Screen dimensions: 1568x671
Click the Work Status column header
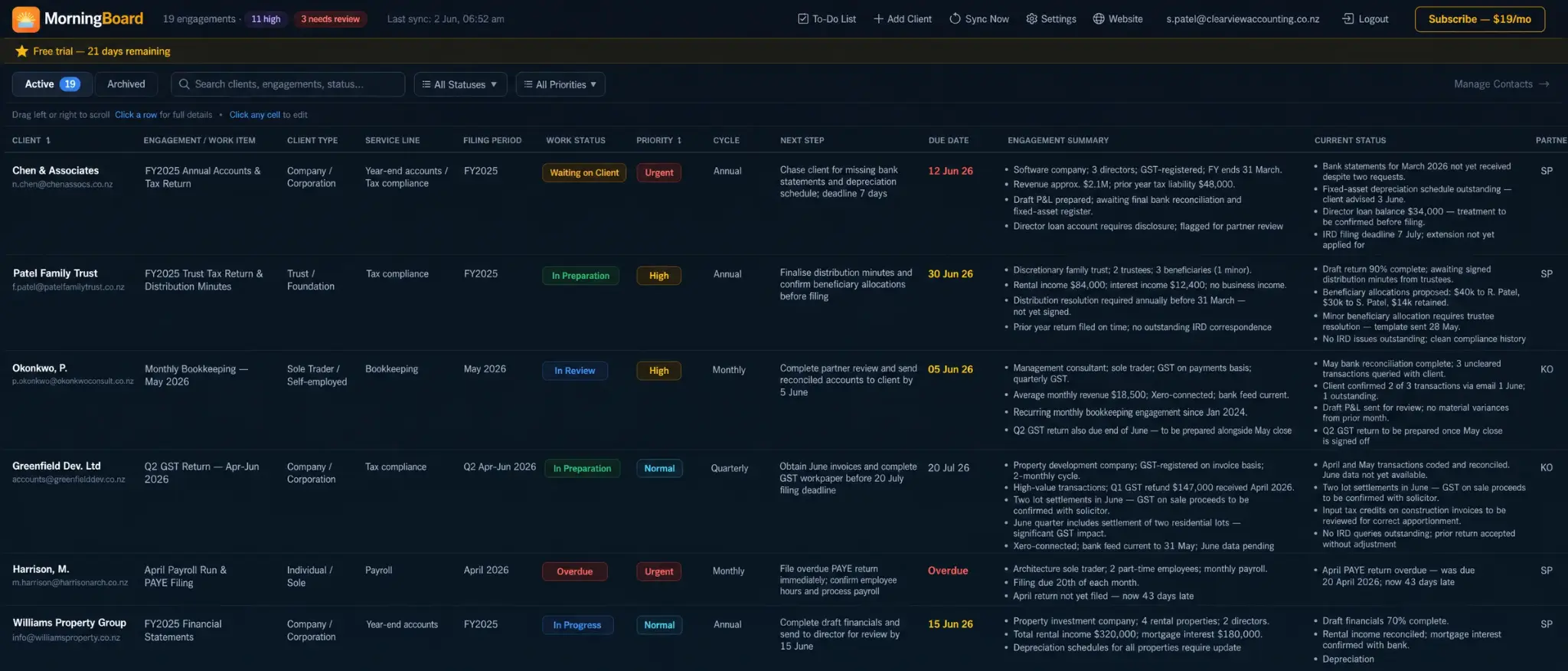(x=575, y=141)
